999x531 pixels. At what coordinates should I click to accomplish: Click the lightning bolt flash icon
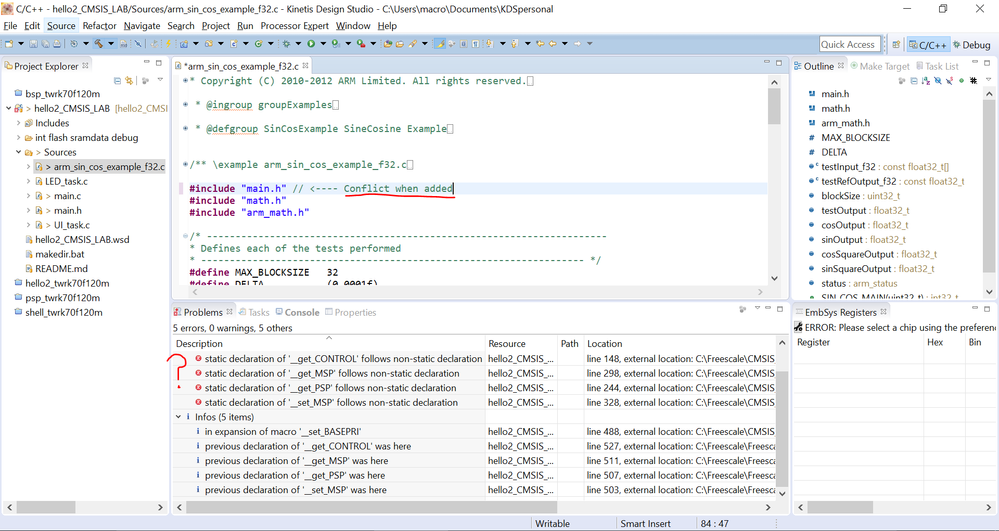(x=168, y=44)
